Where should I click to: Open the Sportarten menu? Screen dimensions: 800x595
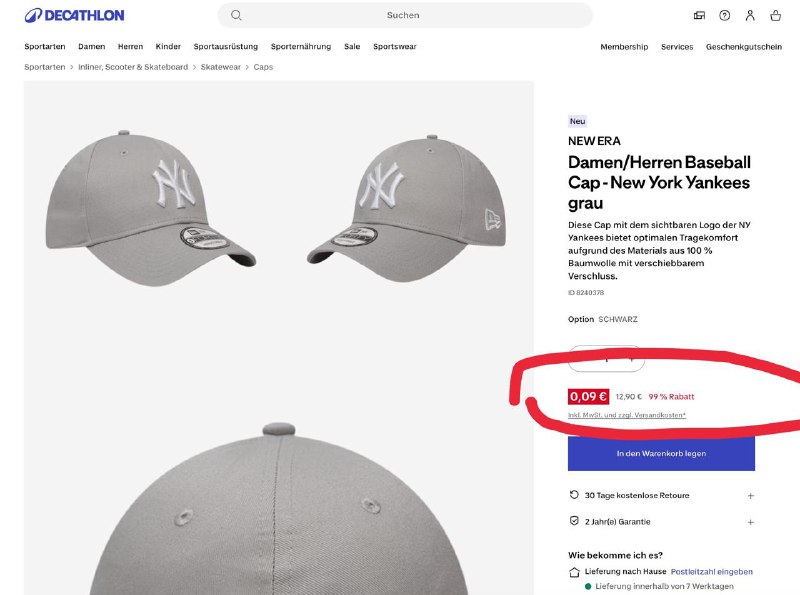[x=45, y=47]
